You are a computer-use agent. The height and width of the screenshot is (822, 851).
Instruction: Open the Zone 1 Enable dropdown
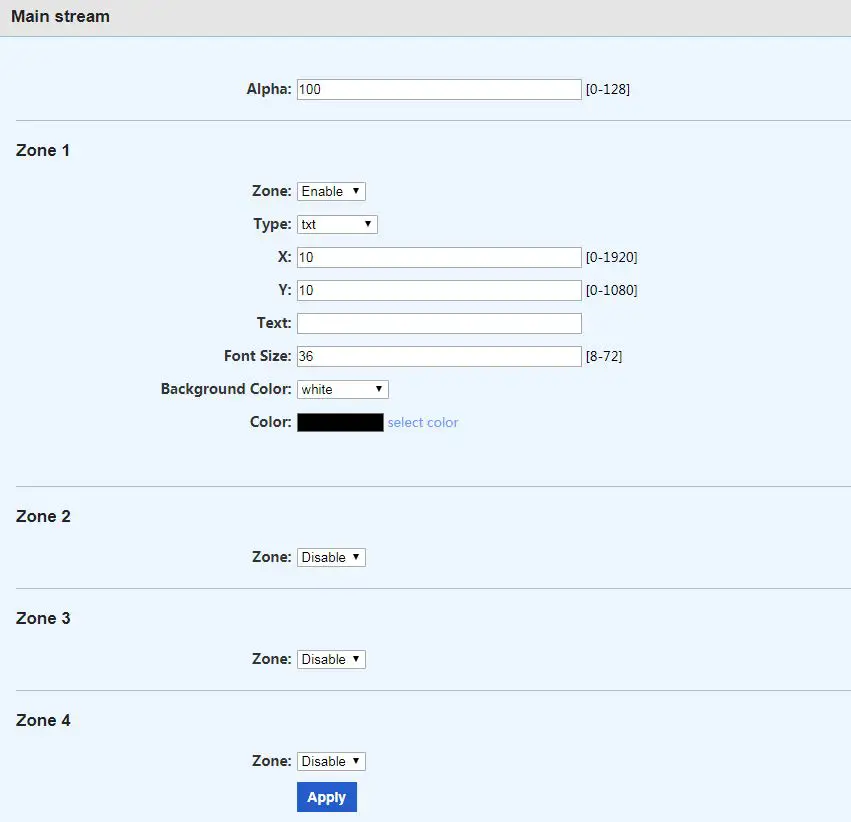pos(331,192)
